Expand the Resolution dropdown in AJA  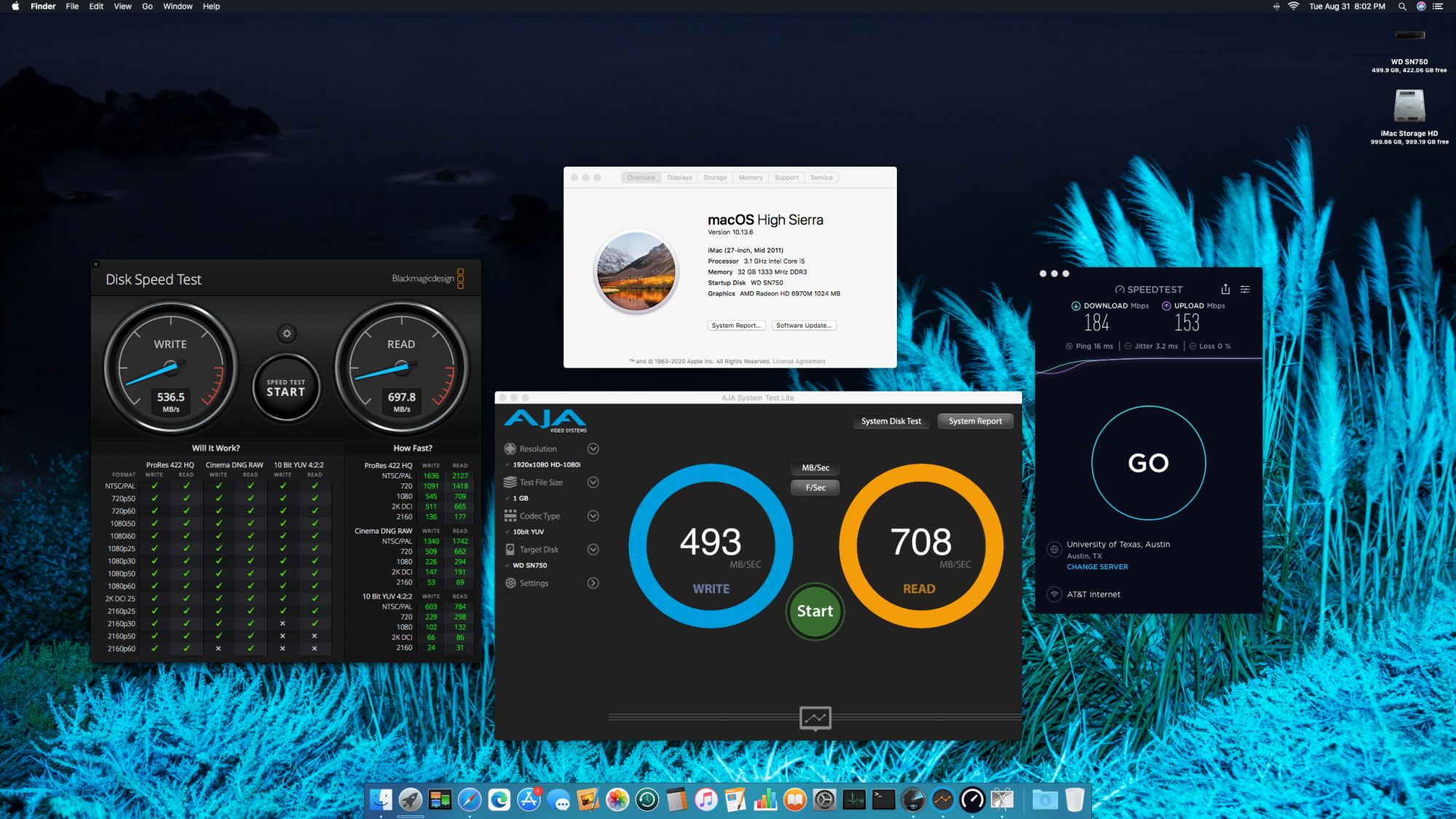tap(593, 449)
